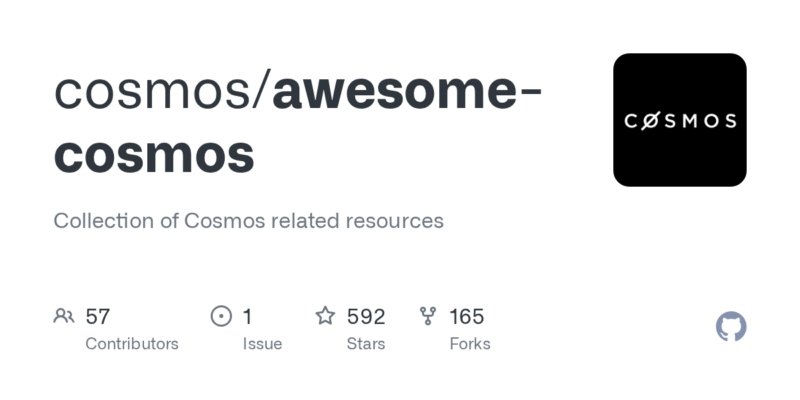
Task: Select the 57 contributors count
Action: [97, 316]
